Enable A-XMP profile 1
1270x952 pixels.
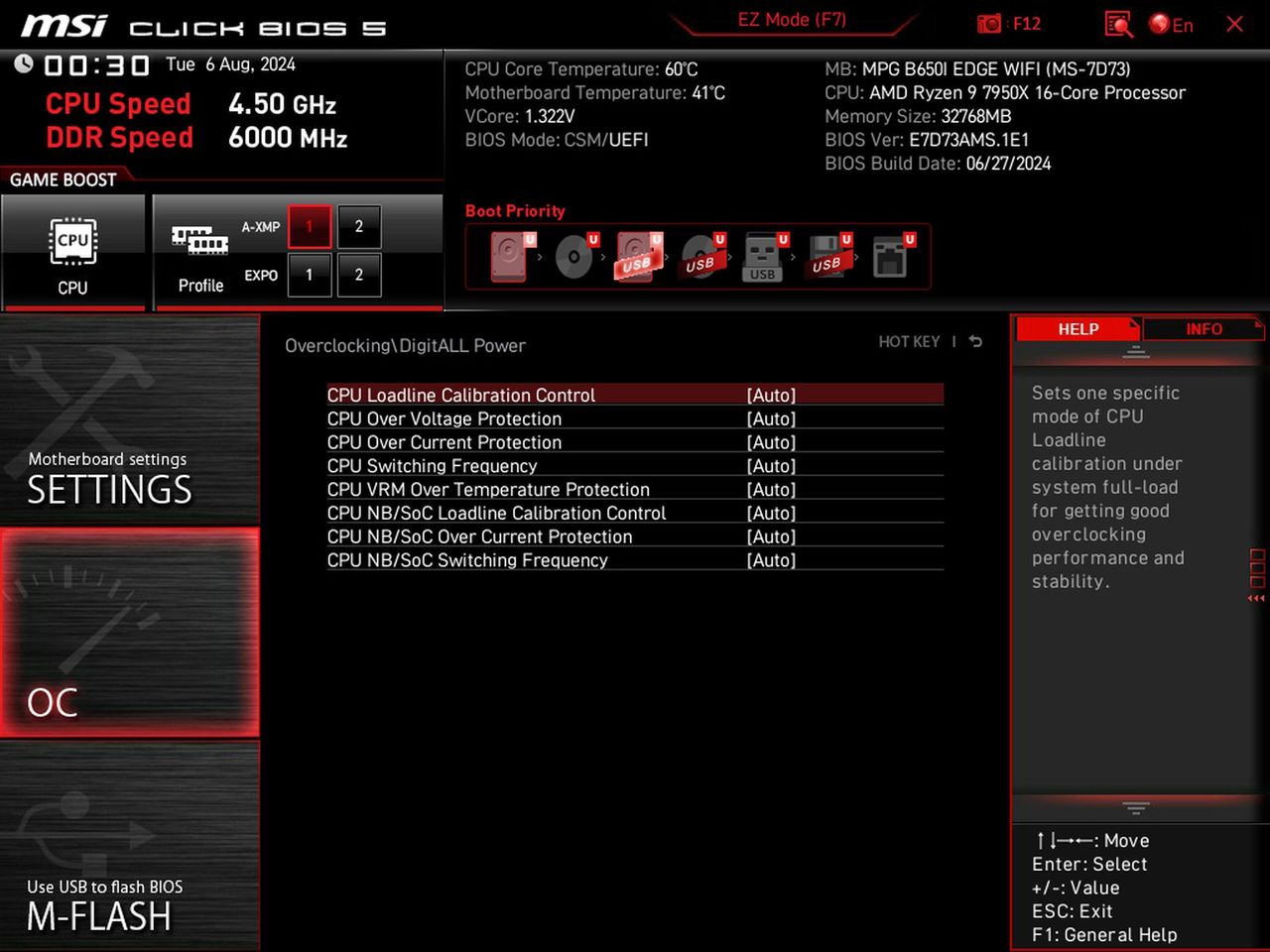tap(310, 227)
